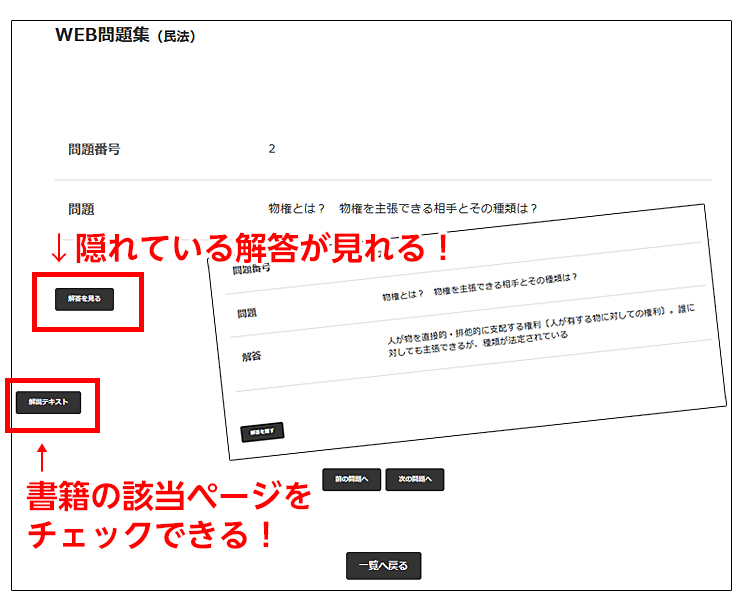Select the (民法) subject label
The width and height of the screenshot is (743, 598).
tap(176, 37)
